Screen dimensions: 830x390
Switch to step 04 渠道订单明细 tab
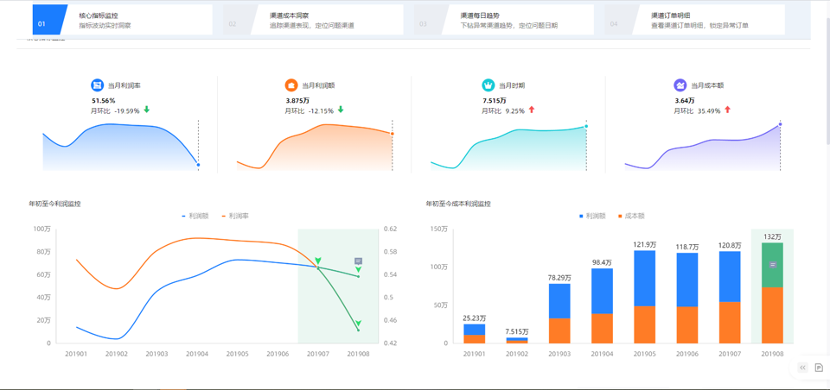(x=694, y=20)
